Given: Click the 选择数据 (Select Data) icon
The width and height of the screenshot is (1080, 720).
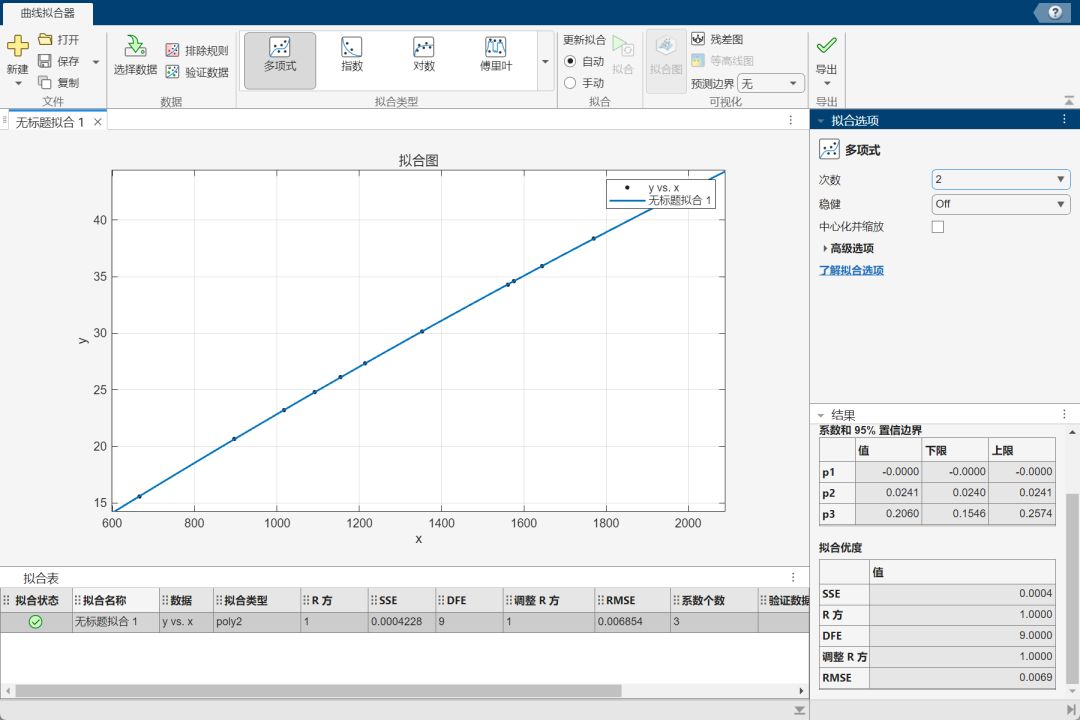Looking at the screenshot, I should [135, 46].
